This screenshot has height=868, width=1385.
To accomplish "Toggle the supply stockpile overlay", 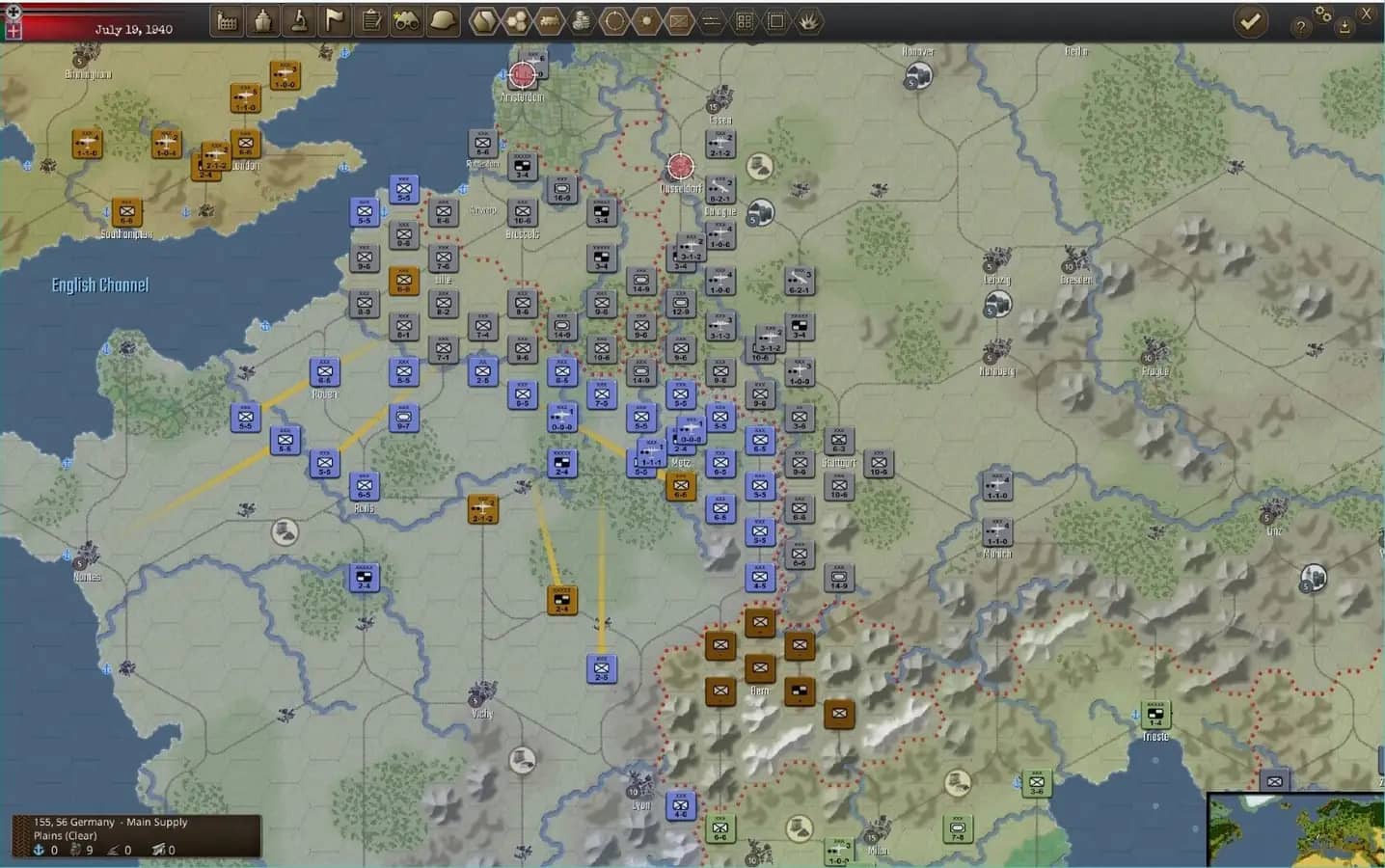I will 584,19.
